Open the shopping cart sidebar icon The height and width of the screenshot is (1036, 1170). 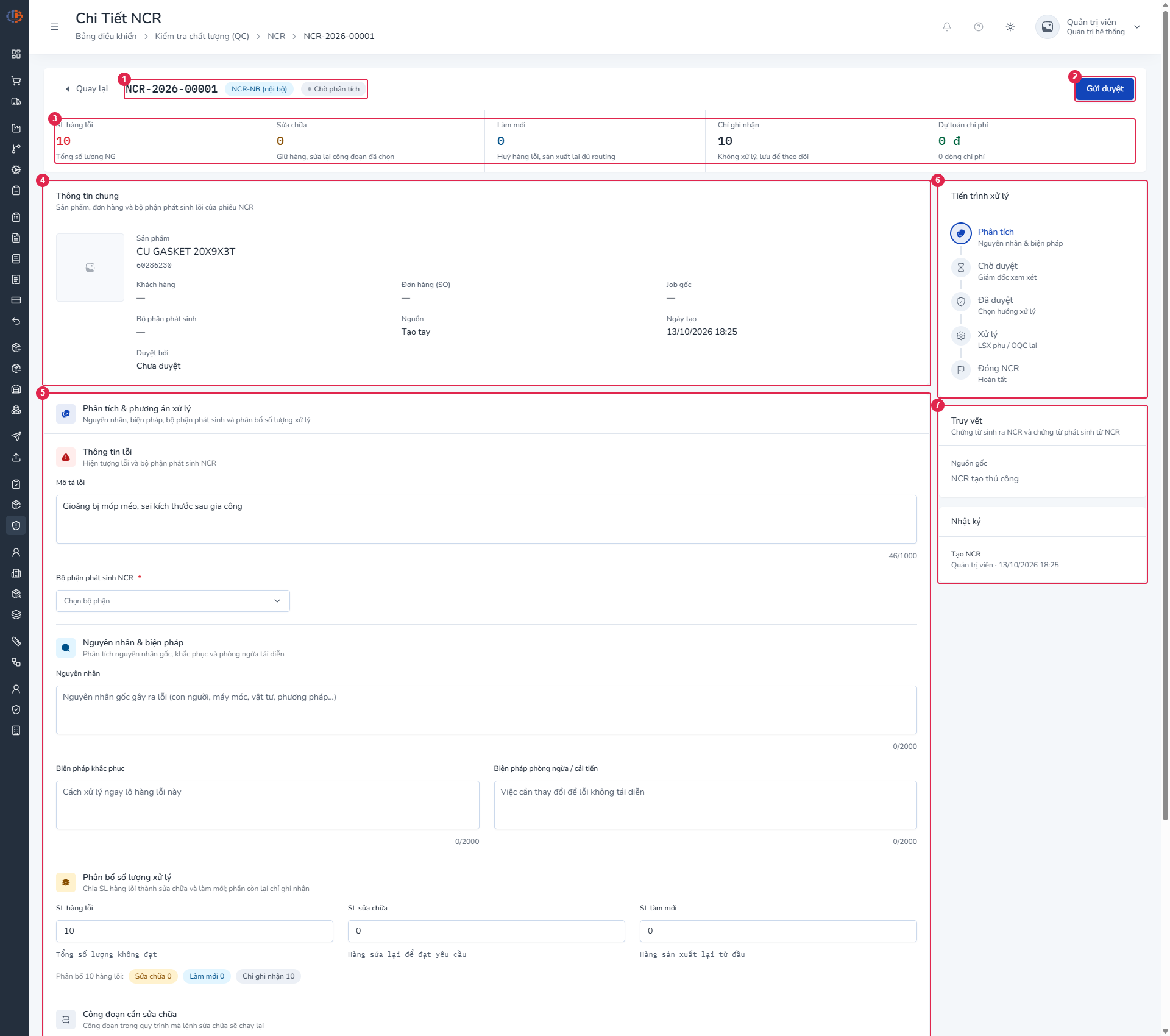point(16,80)
